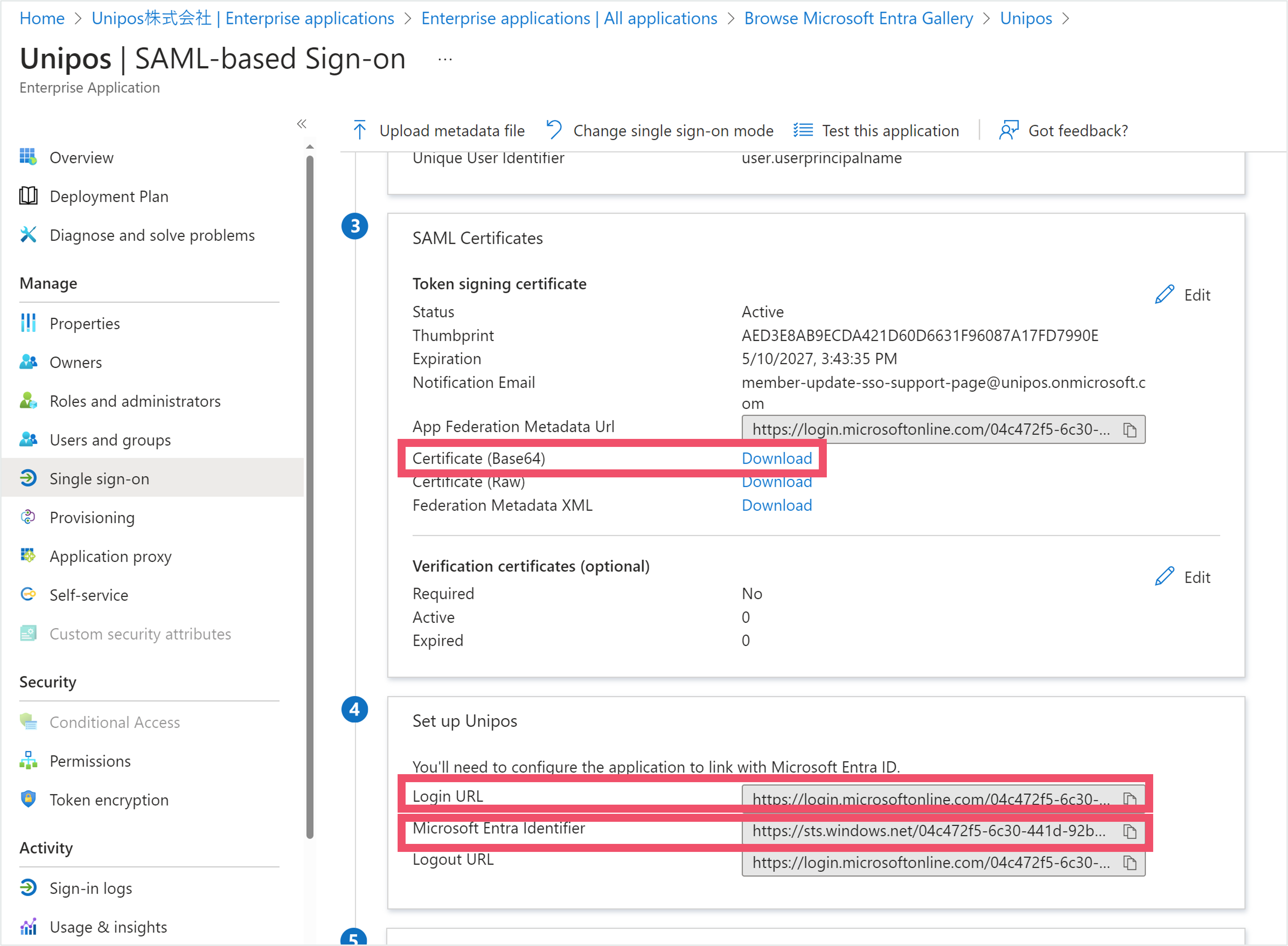The width and height of the screenshot is (1288, 946).
Task: Click the Single sign-on arrow icon
Action: 28,478
